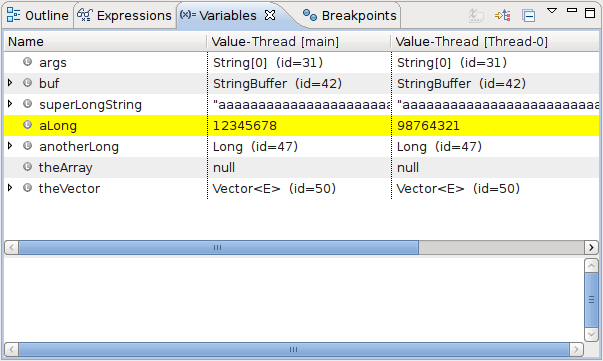Image resolution: width=603 pixels, height=361 pixels.
Task: Expand the buf variable node
Action: click(10, 83)
